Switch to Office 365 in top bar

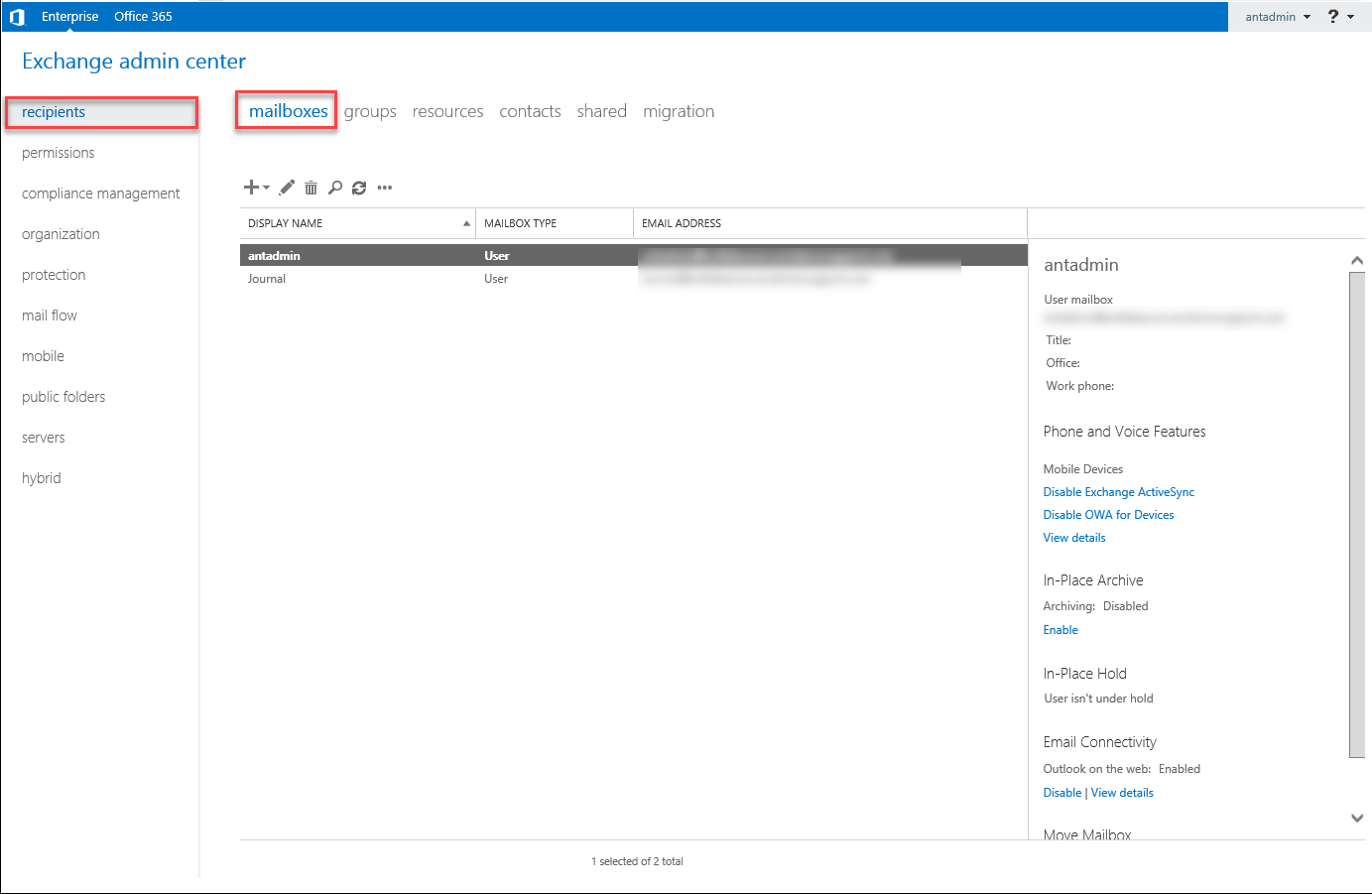143,17
